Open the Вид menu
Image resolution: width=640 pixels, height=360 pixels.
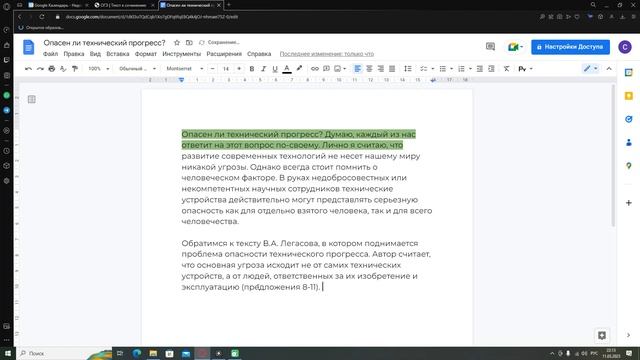tap(95, 54)
